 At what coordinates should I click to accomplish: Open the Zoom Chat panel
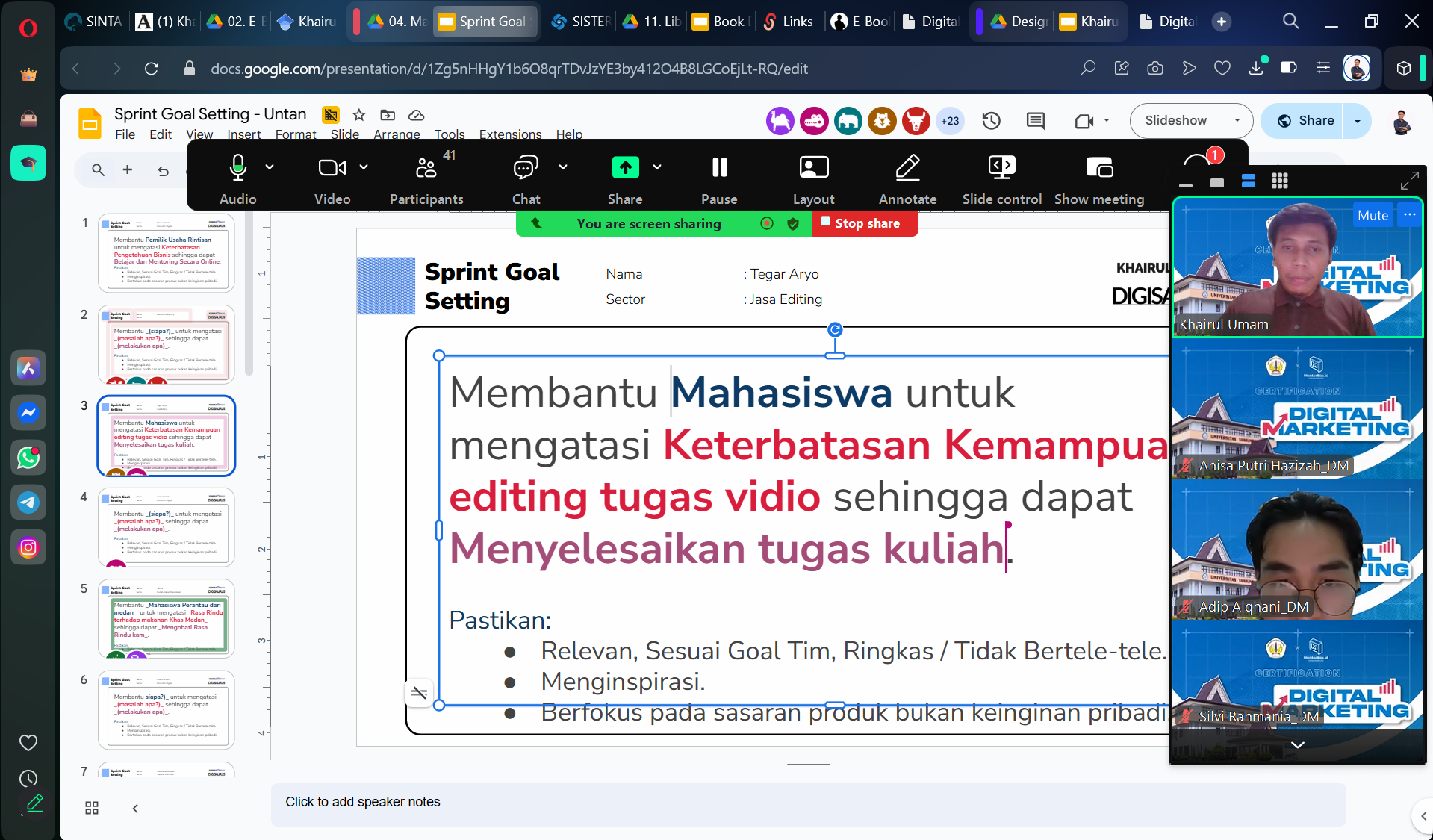click(x=526, y=178)
